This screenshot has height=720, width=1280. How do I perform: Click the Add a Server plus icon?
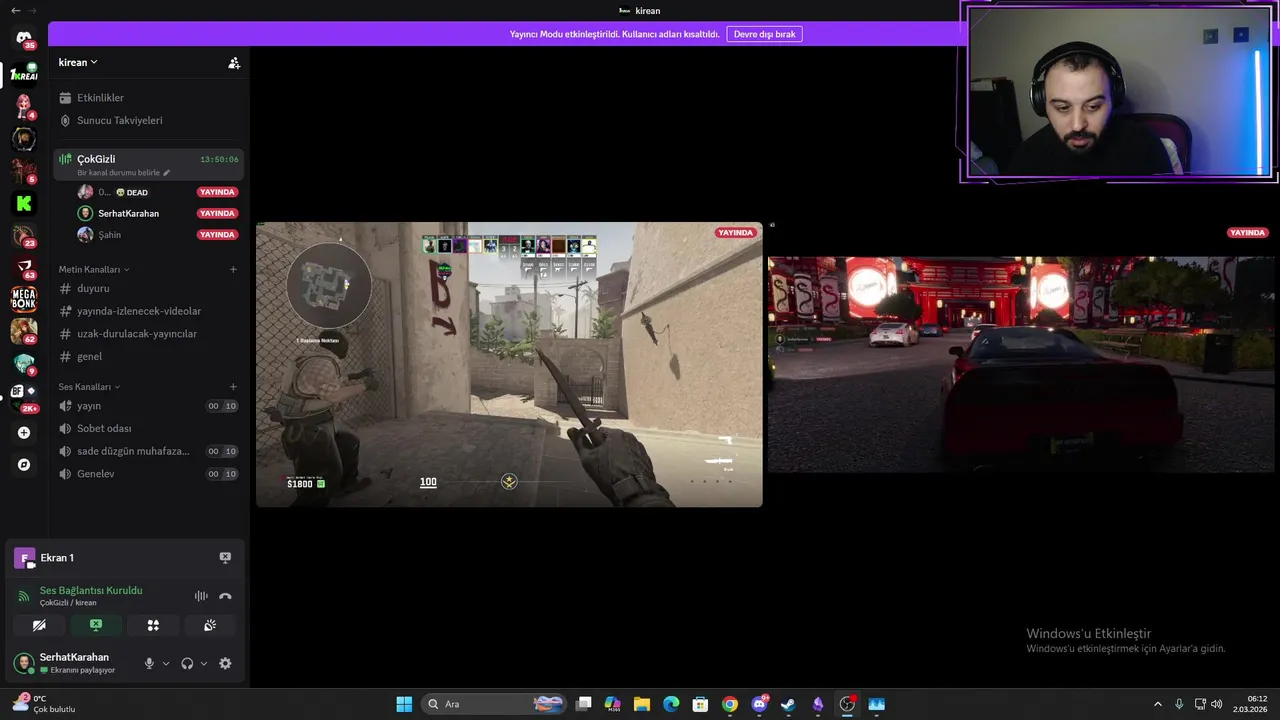pyautogui.click(x=24, y=433)
